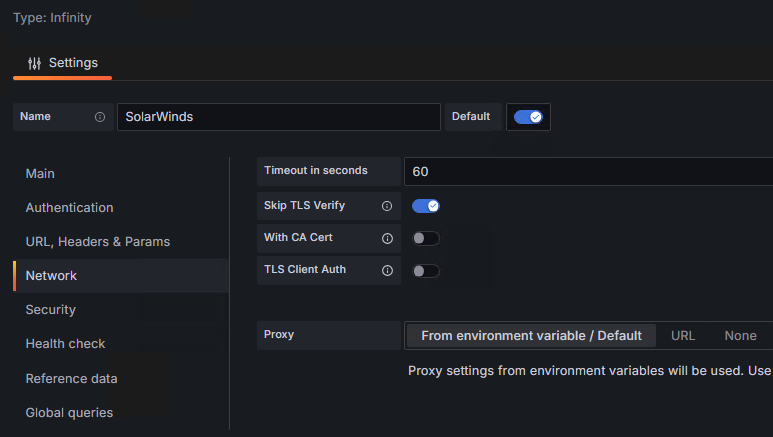Click the With CA Cert info icon

[387, 239]
